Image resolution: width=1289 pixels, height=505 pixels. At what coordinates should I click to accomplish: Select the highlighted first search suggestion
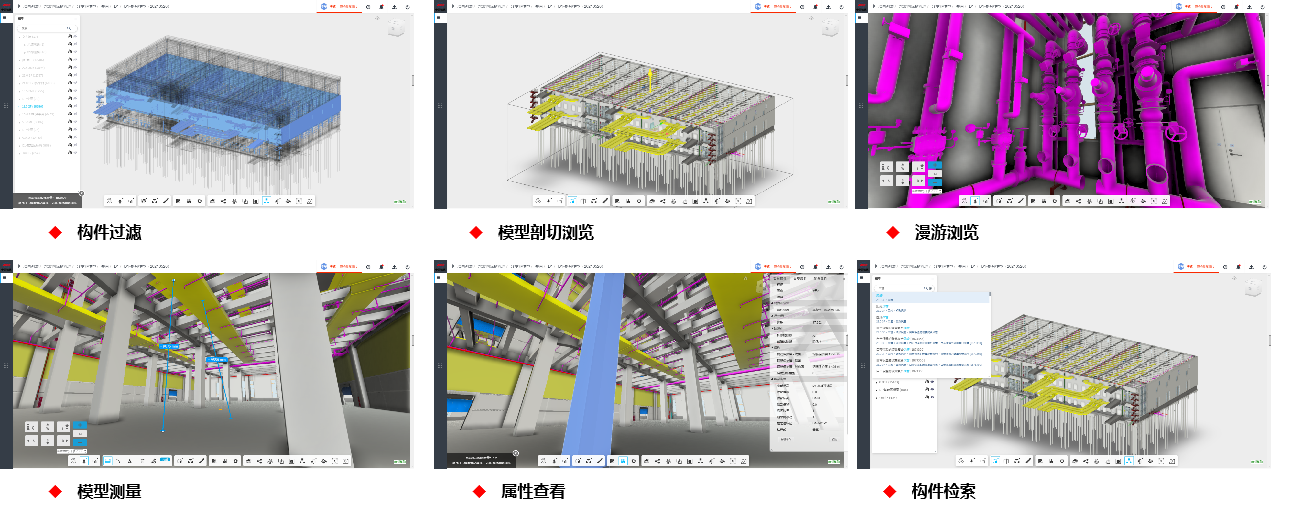(x=930, y=297)
